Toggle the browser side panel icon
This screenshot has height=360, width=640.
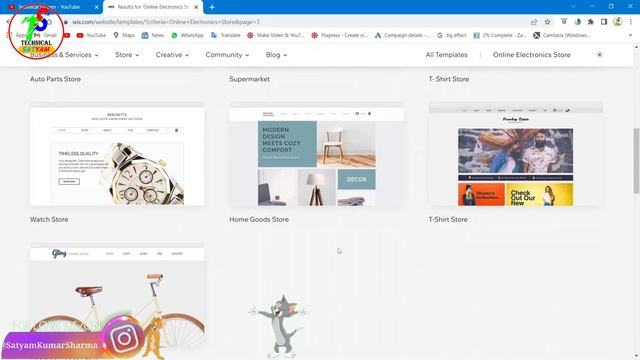click(604, 22)
